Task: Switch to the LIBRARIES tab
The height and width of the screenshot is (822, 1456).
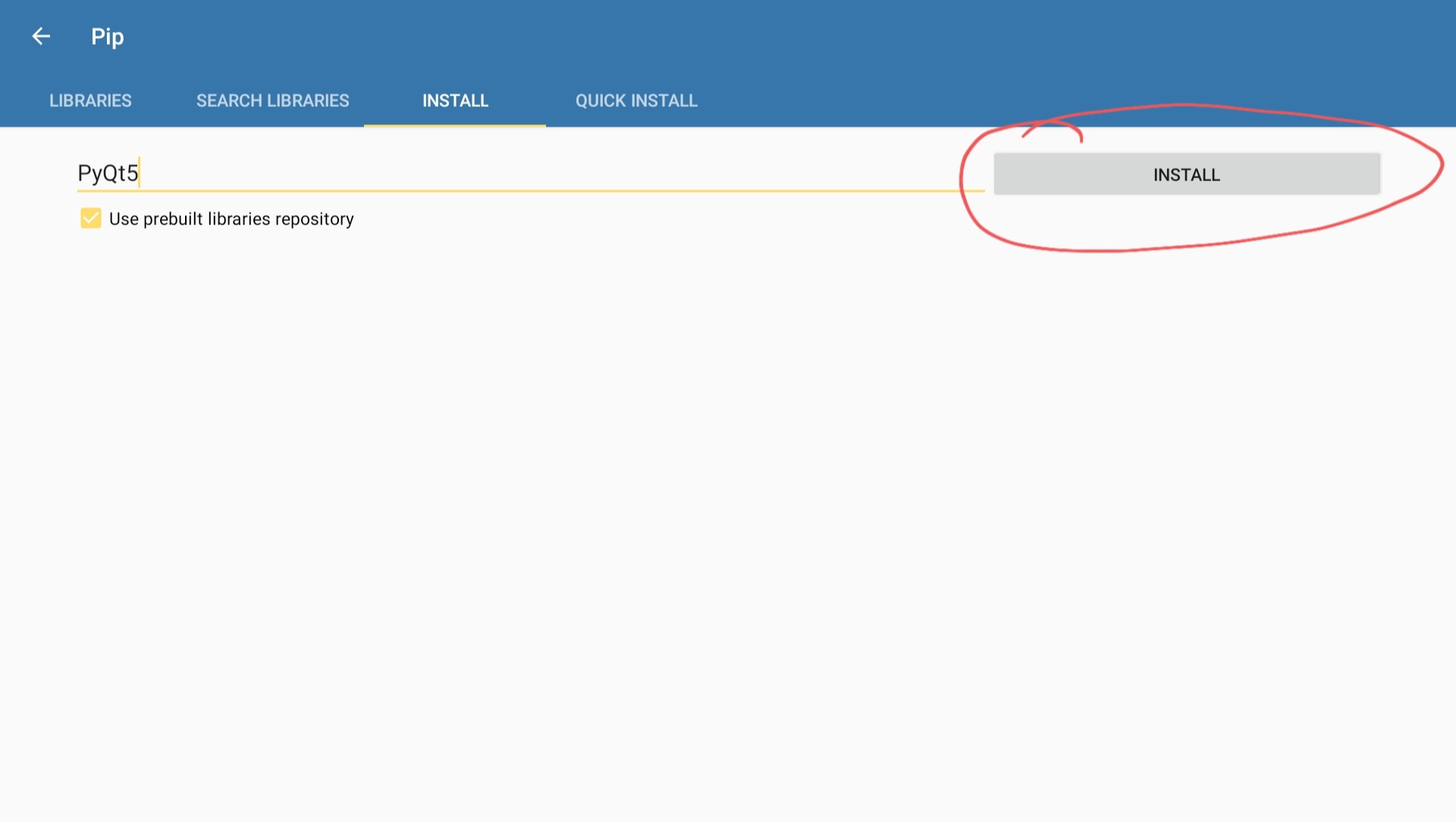Action: [x=90, y=101]
